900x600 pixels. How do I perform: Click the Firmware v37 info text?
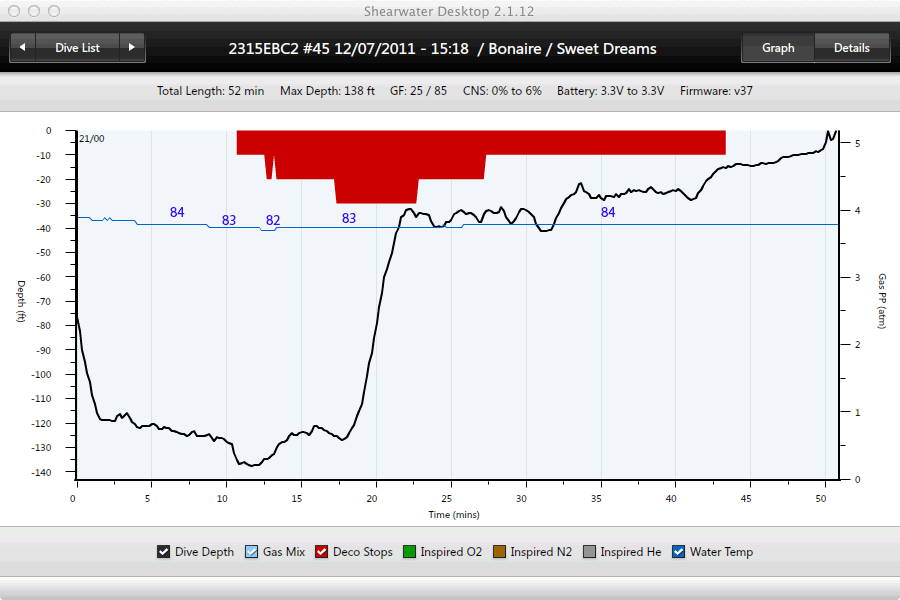coord(716,91)
